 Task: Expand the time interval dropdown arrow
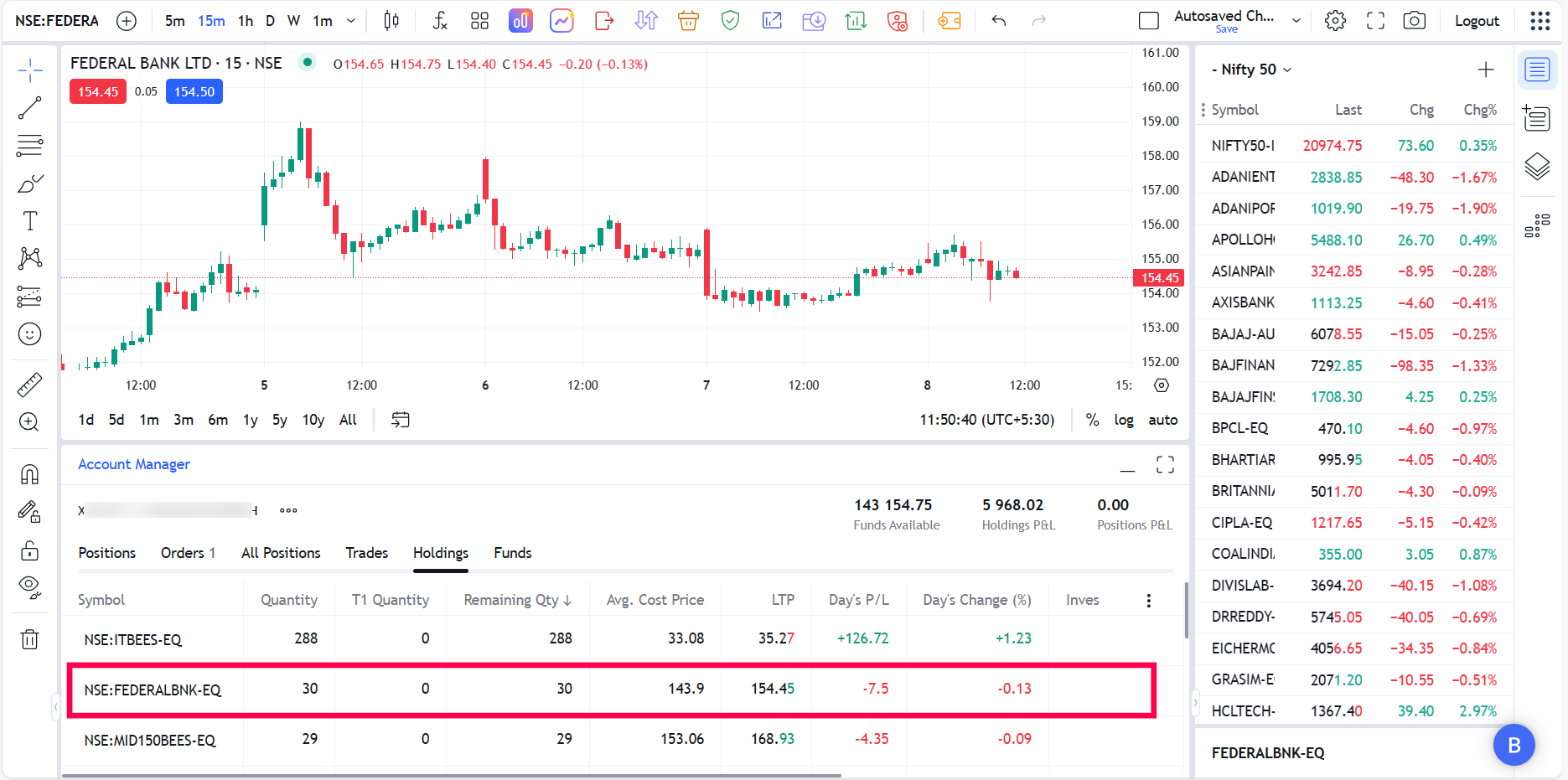351,21
